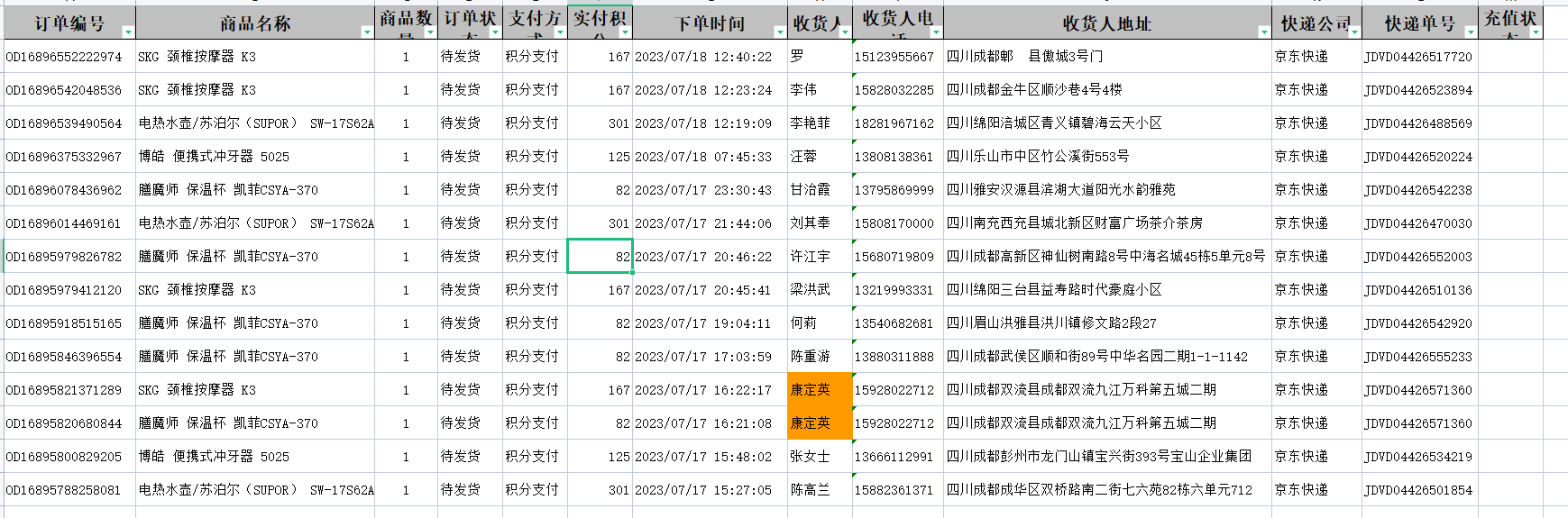Click order time cell 2023/07/17 15:27:05
The image size is (1568, 518).
pyautogui.click(x=710, y=489)
